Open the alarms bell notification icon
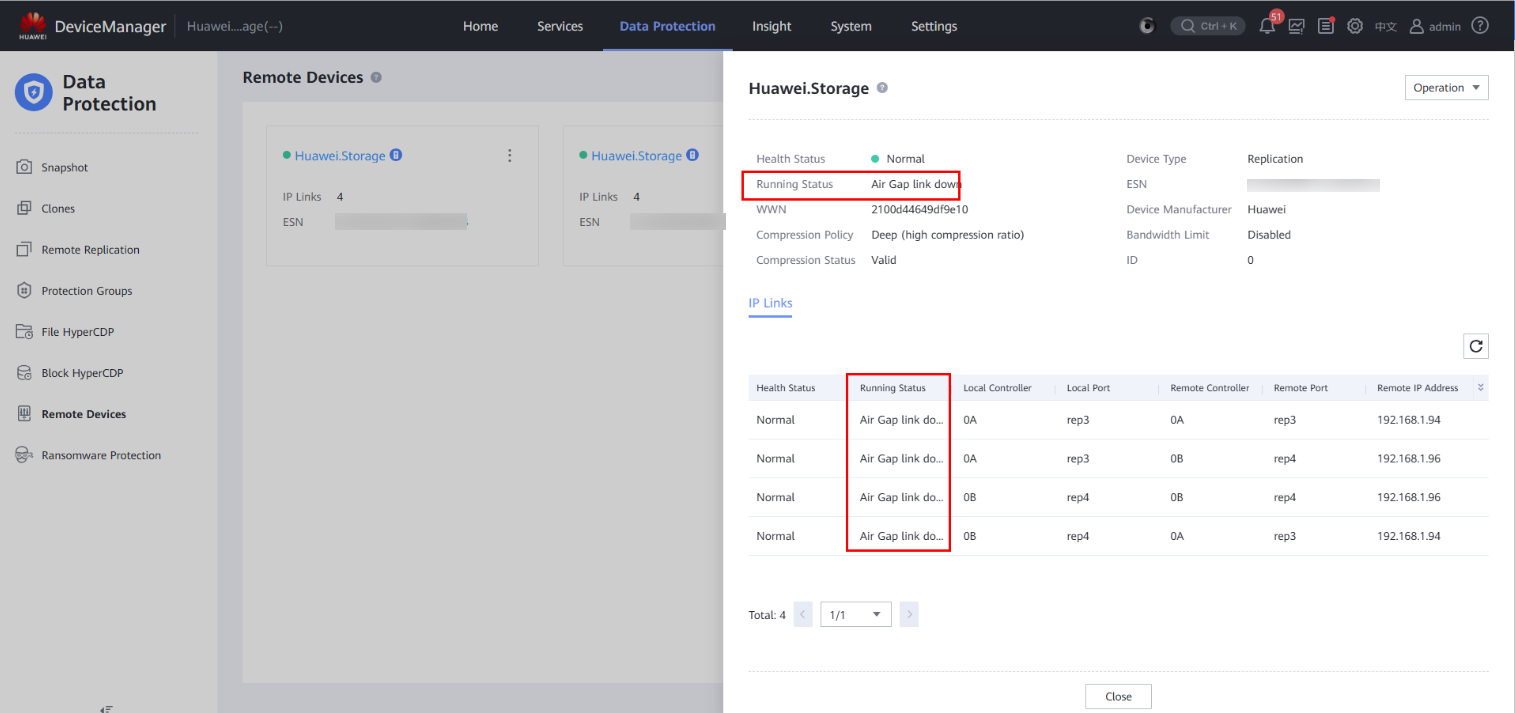Screen dimensions: 1515x713 [x=1267, y=27]
